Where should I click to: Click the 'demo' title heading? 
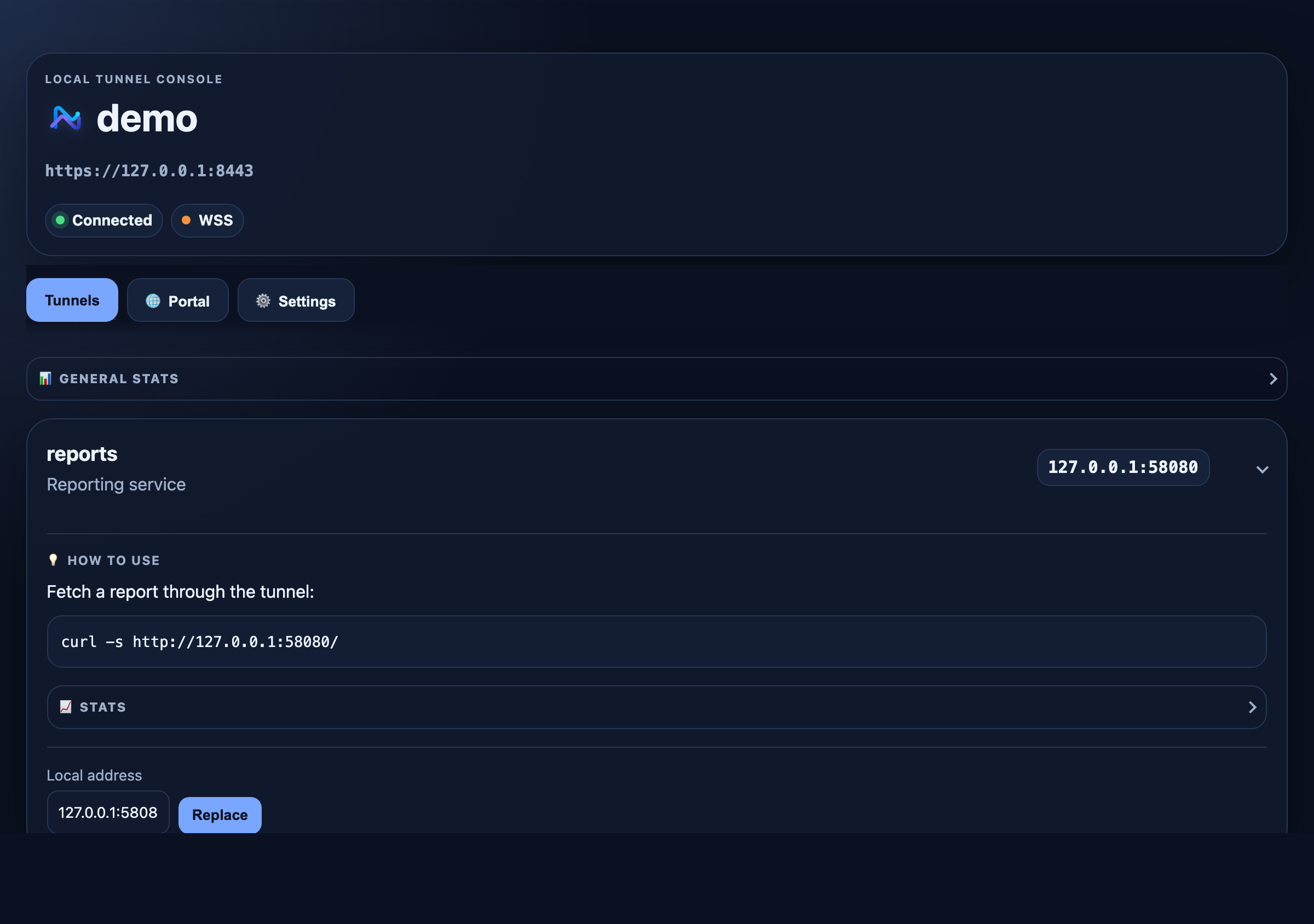(147, 119)
